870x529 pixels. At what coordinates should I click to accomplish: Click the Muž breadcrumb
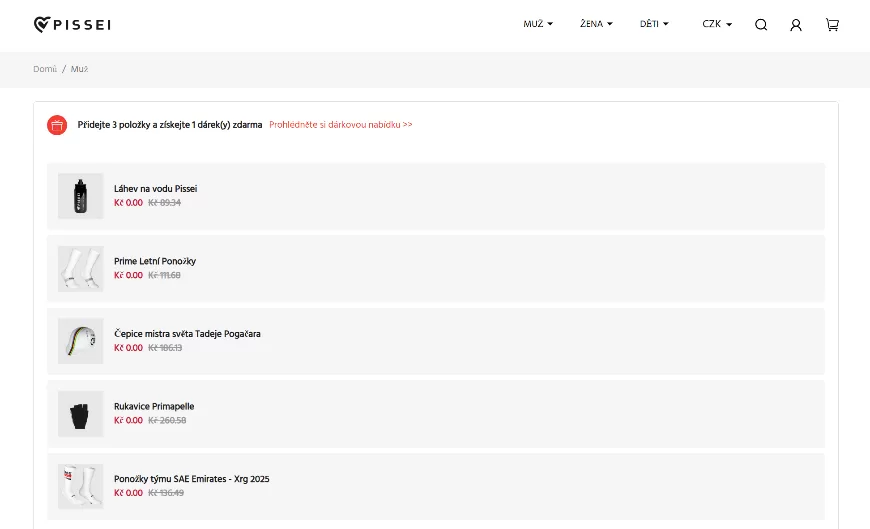(79, 69)
